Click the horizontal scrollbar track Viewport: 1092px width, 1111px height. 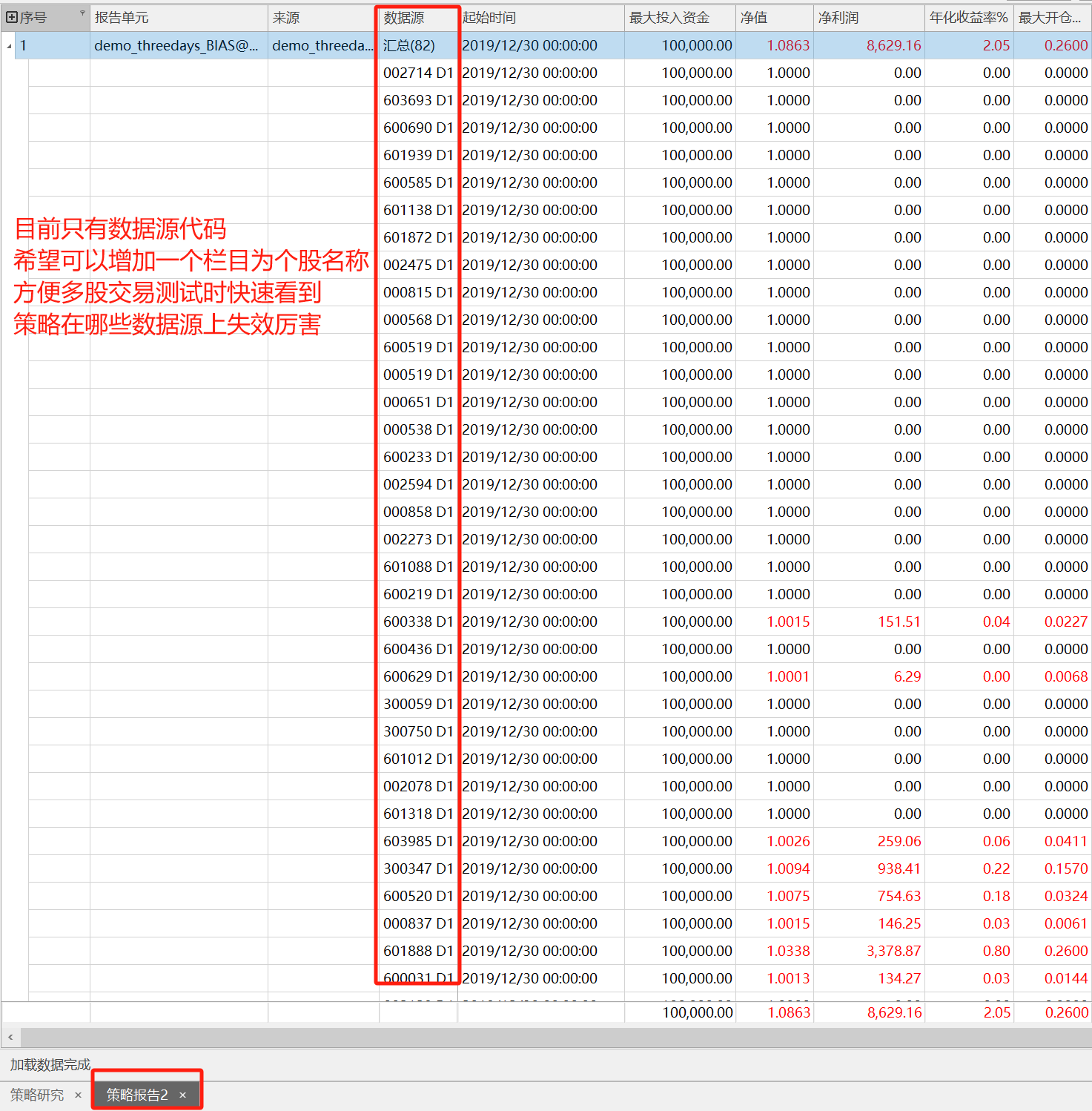pos(556,1037)
